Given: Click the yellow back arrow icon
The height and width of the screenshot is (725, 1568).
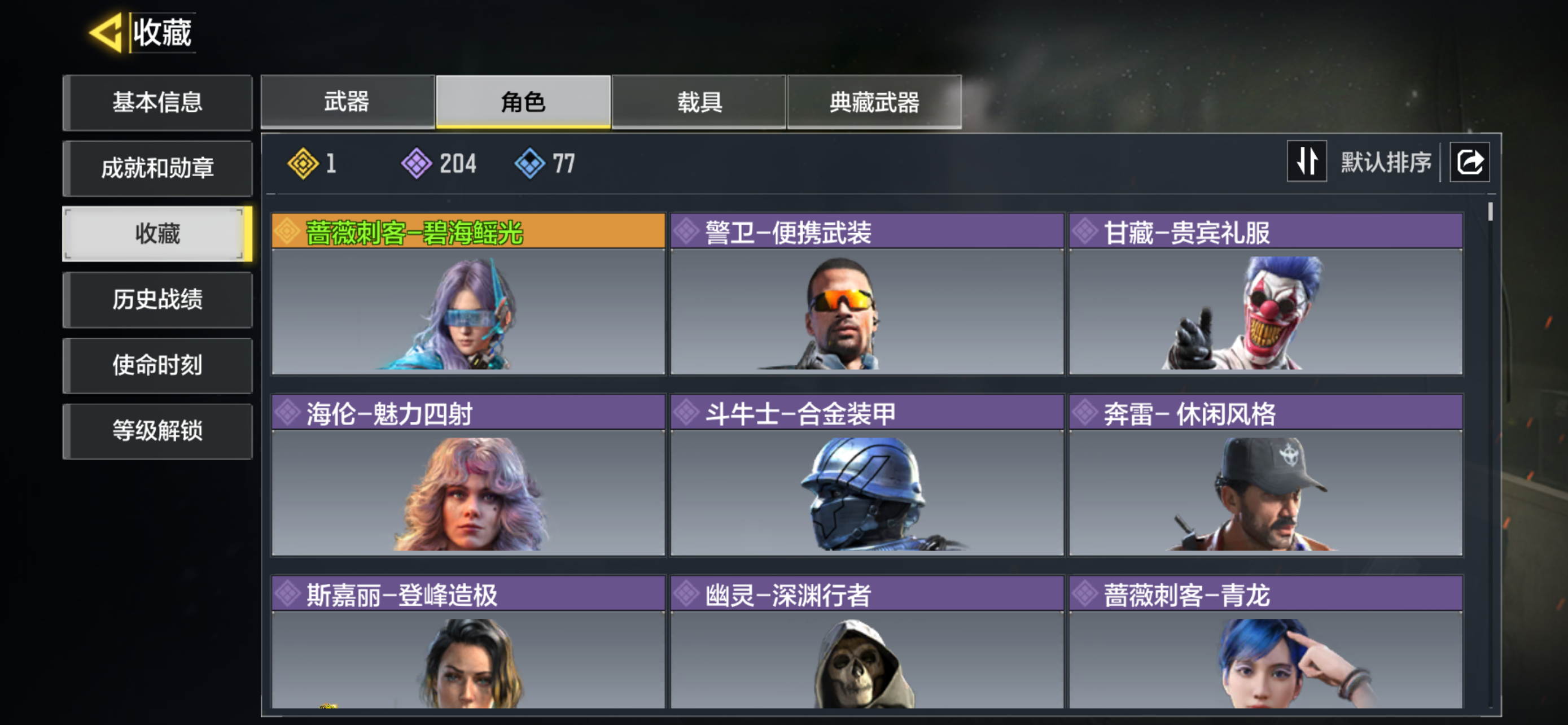Looking at the screenshot, I should [106, 32].
